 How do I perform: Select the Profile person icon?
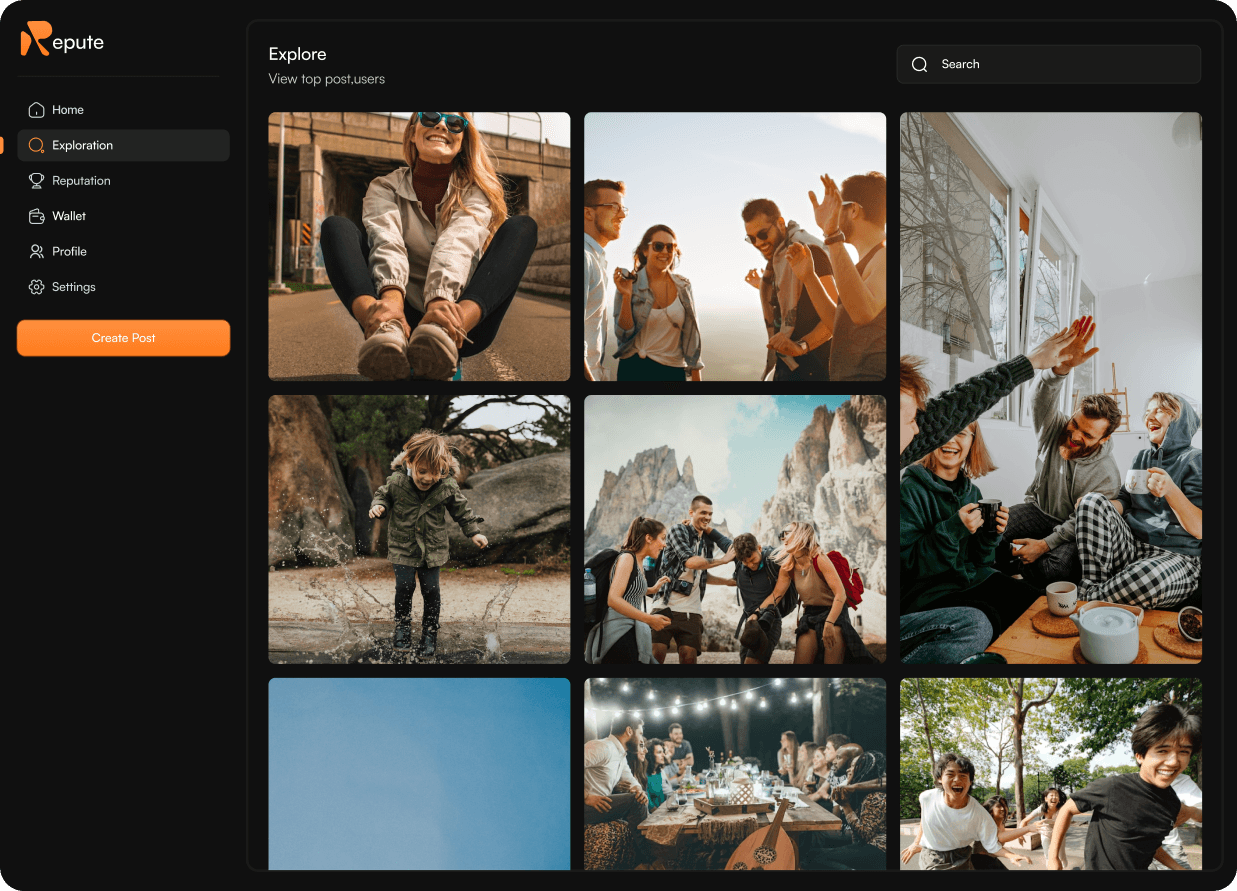36,251
